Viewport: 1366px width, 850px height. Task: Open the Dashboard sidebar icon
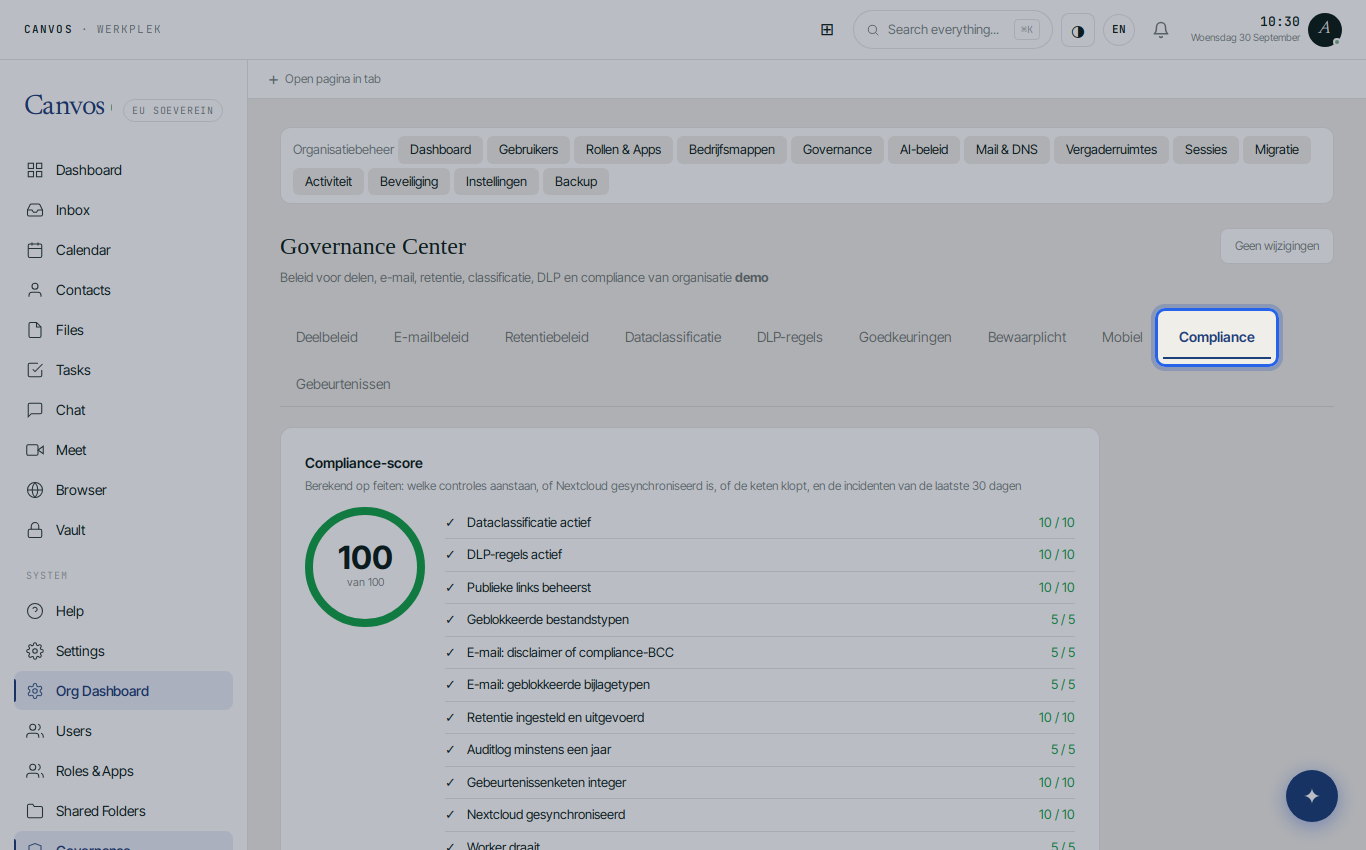35,170
